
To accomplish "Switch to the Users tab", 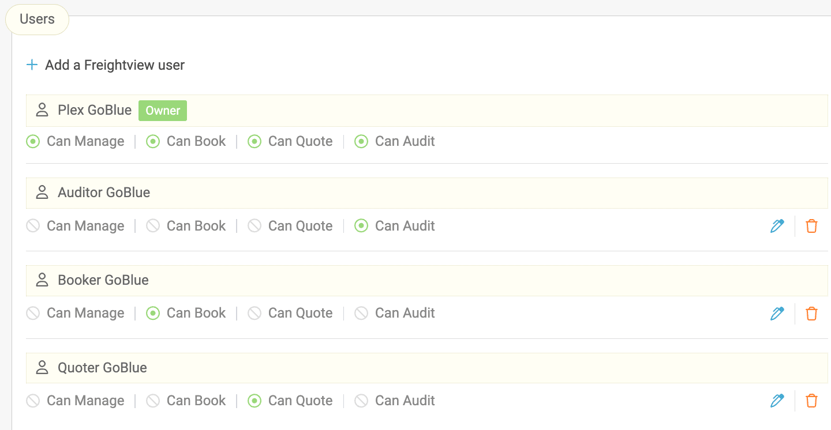I will [37, 19].
